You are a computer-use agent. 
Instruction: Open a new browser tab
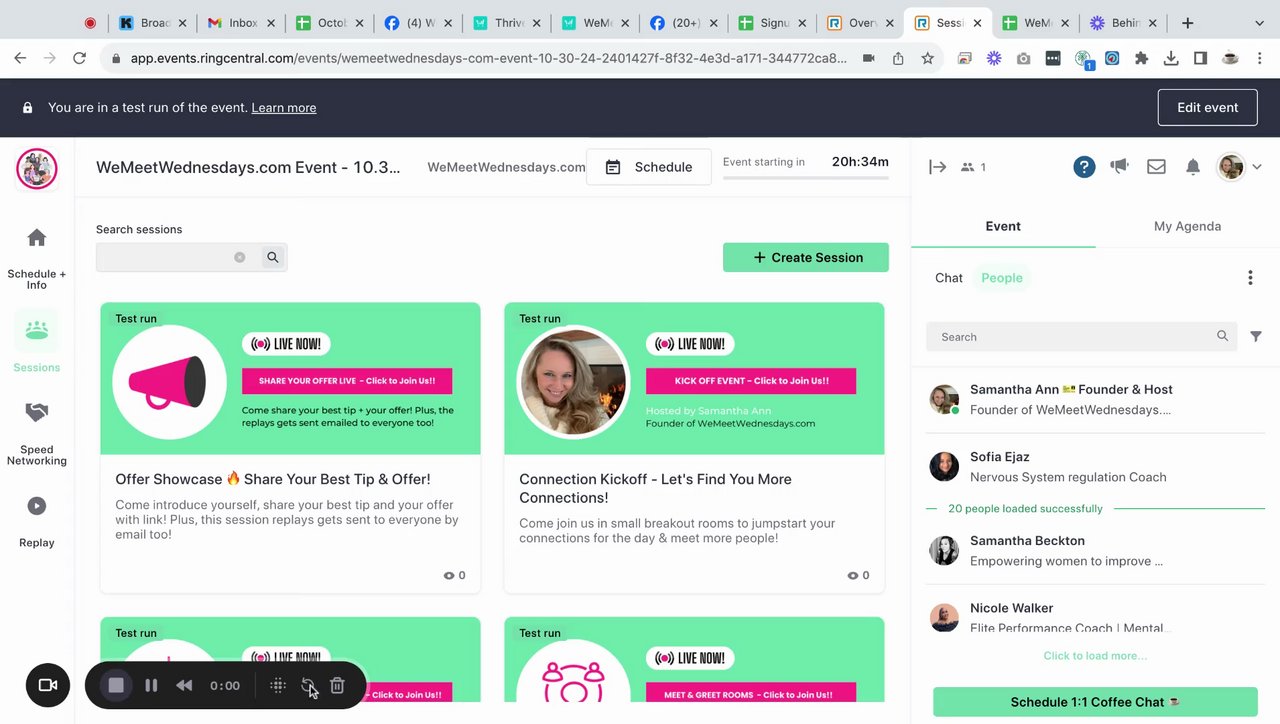pyautogui.click(x=1188, y=23)
